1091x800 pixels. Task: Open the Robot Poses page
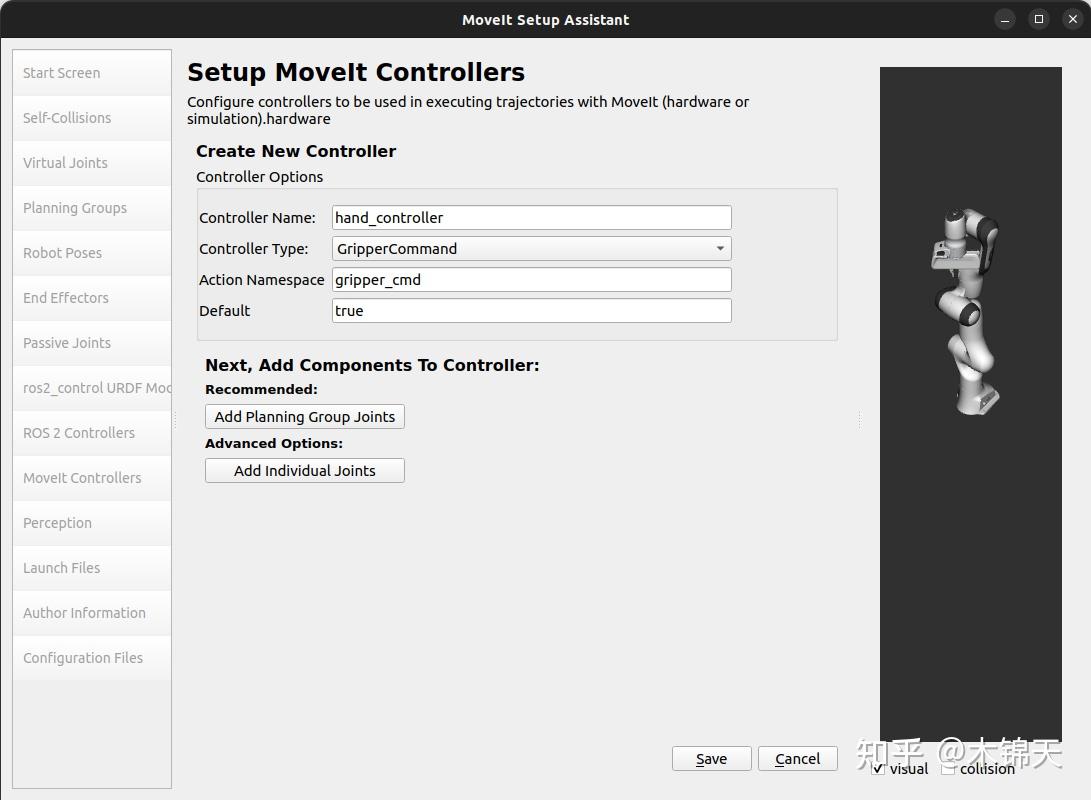click(91, 252)
